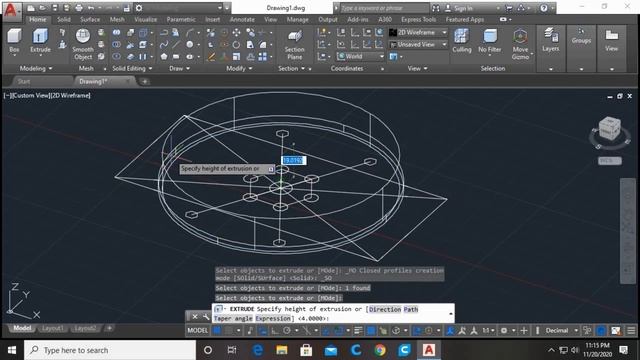Open the Surface ribbon tab

[90, 19]
